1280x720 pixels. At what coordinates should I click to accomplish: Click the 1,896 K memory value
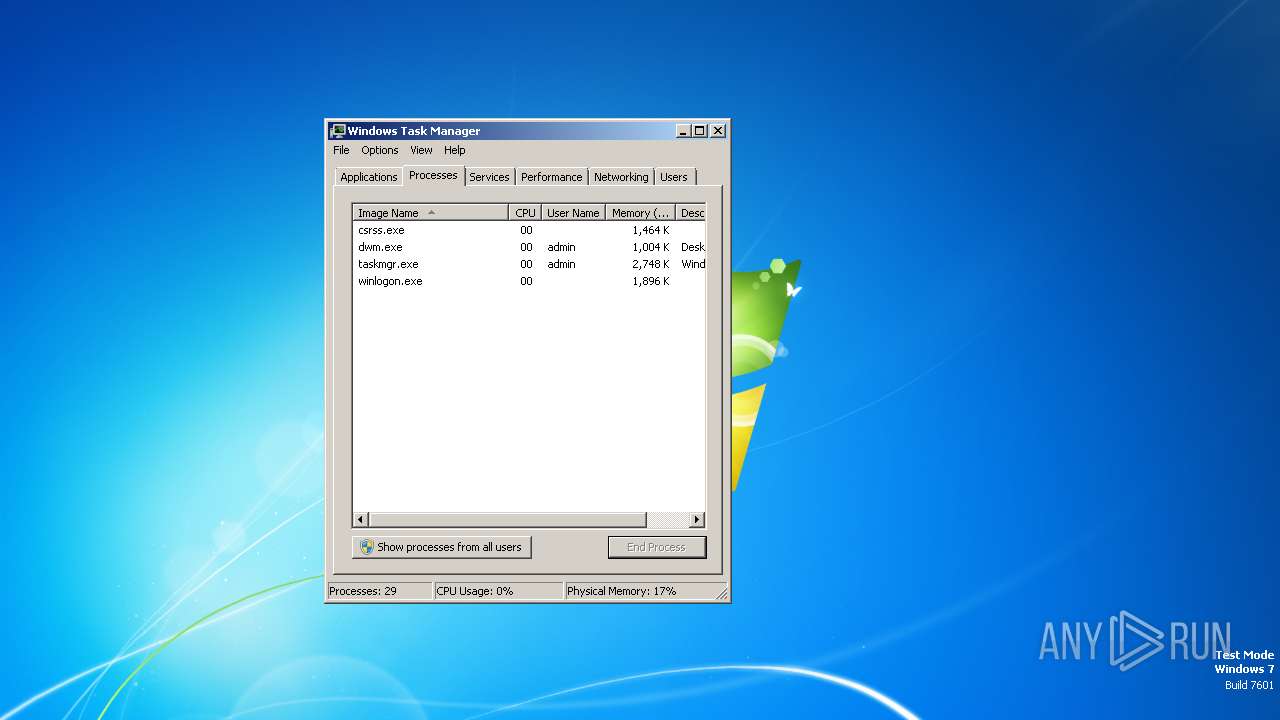click(x=651, y=281)
